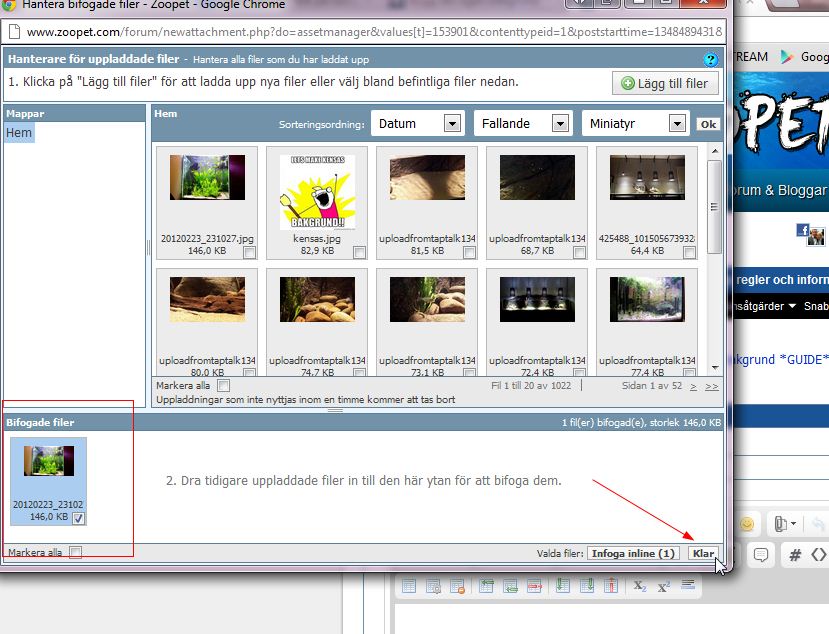Toggle Markera alla checkbox in Bifogade filer
Screen dimensions: 829x634
[x=76, y=553]
